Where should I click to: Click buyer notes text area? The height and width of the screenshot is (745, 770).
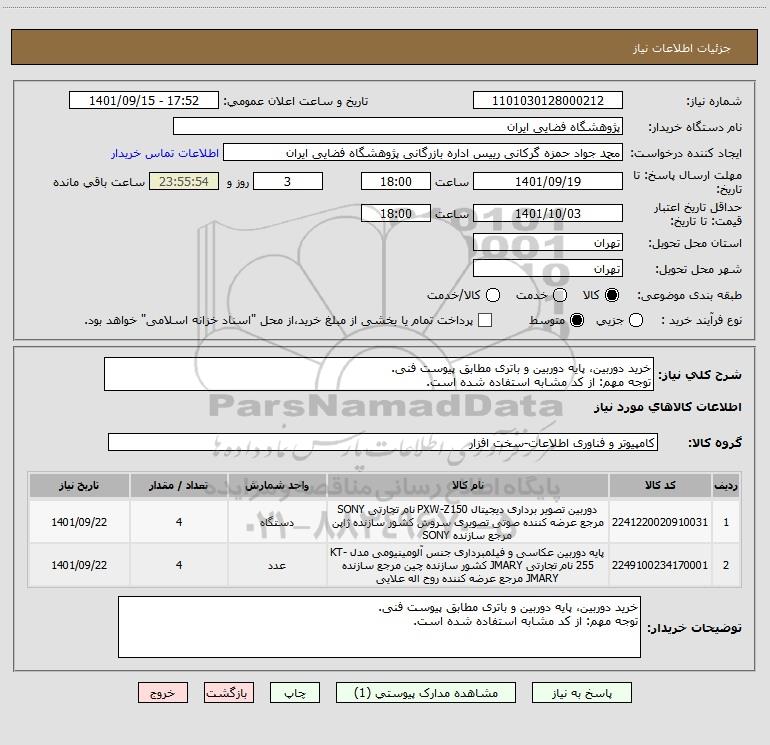(379, 627)
